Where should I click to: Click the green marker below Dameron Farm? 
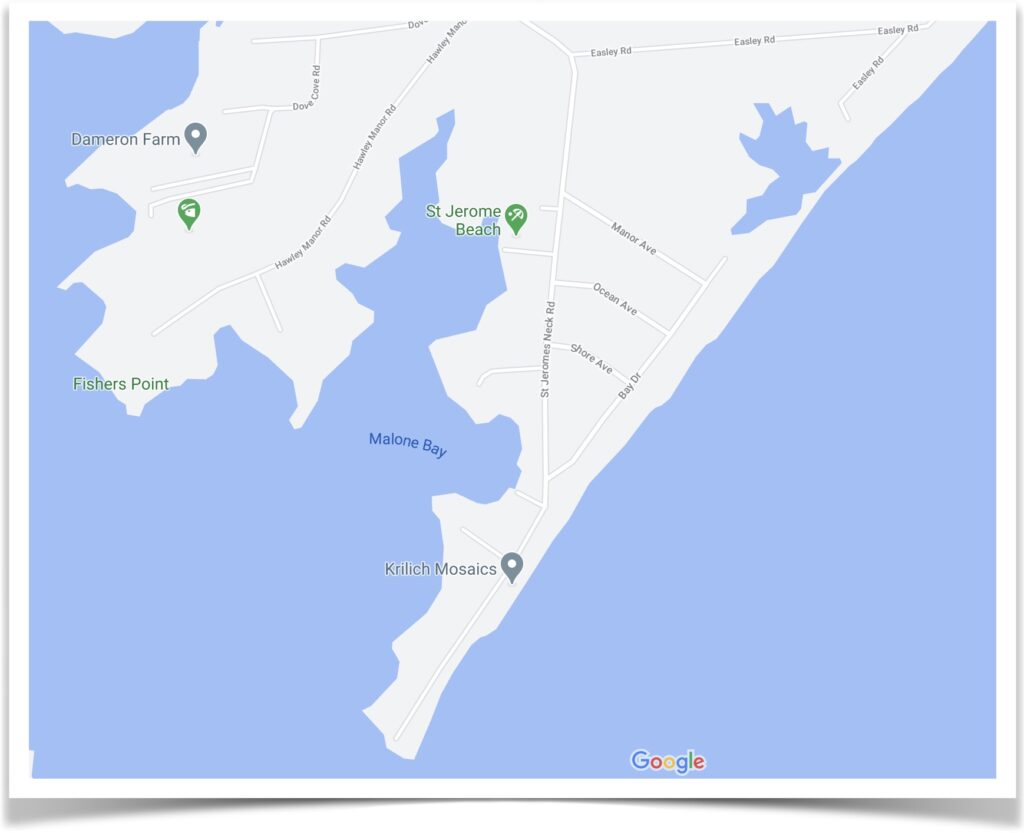click(x=189, y=214)
